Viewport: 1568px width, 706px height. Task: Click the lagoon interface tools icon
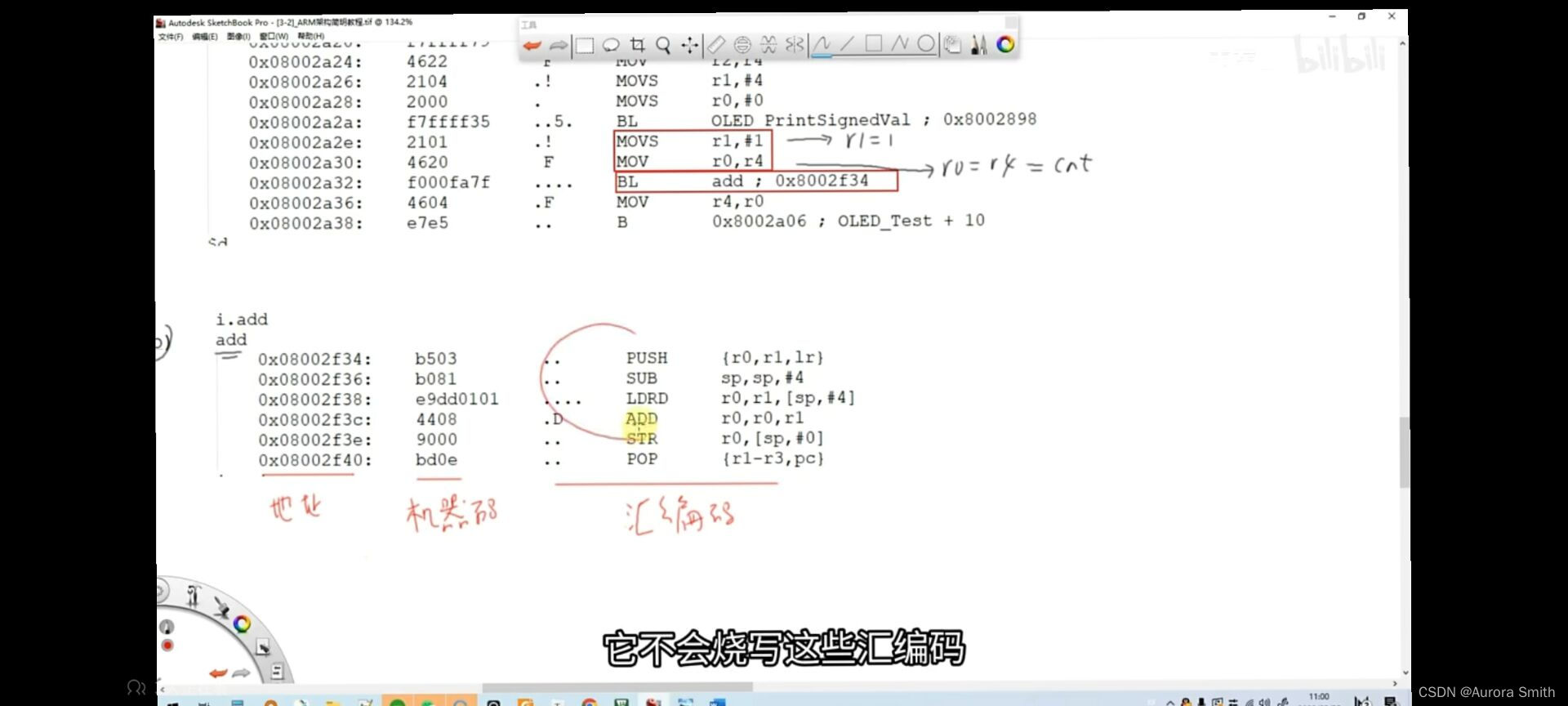(194, 596)
